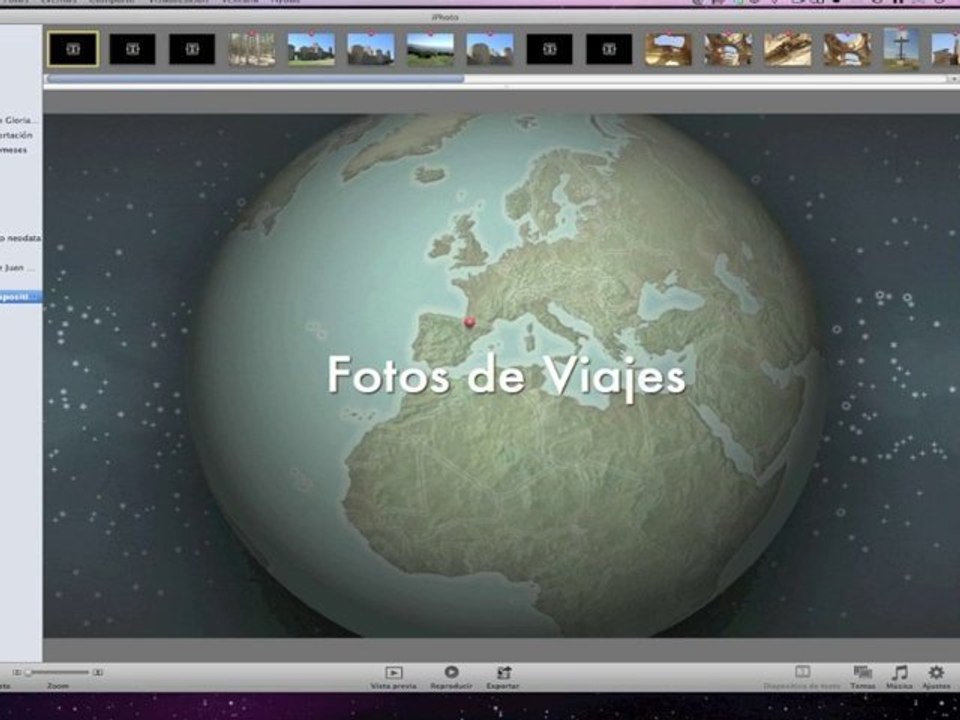Select the yellow-outlined title slide thumbnail
960x720 pixels.
click(x=73, y=49)
